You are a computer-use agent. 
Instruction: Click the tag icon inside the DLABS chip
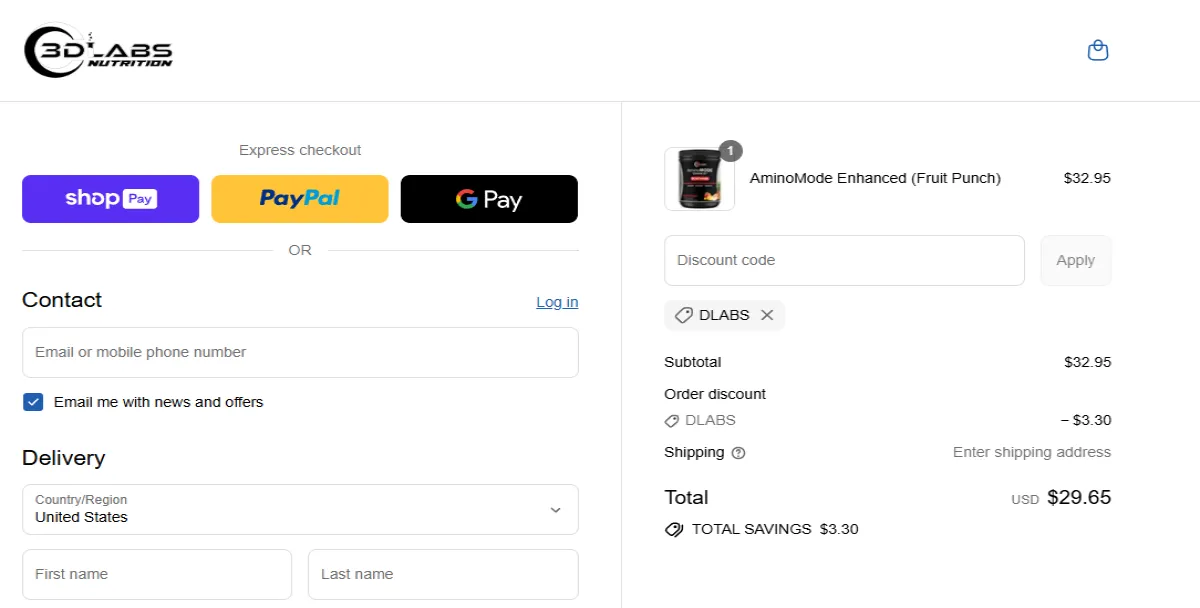pyautogui.click(x=684, y=315)
